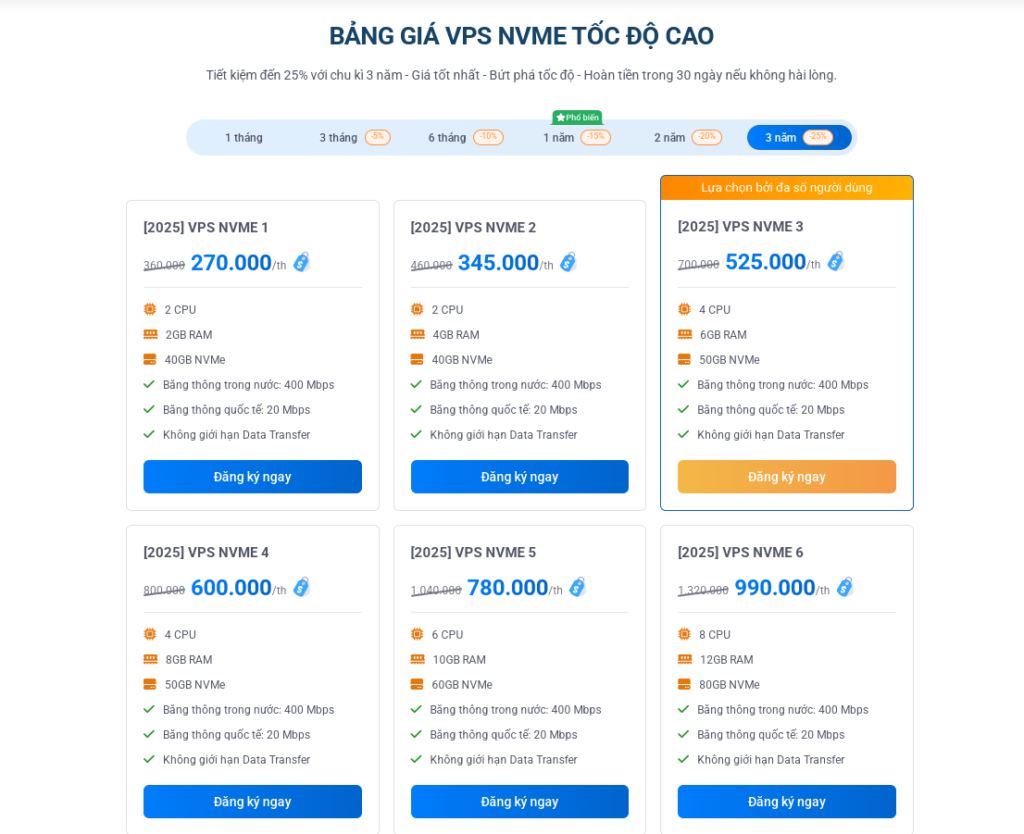Select the 2 năm billing cycle
The image size is (1024, 834).
pyautogui.click(x=668, y=137)
